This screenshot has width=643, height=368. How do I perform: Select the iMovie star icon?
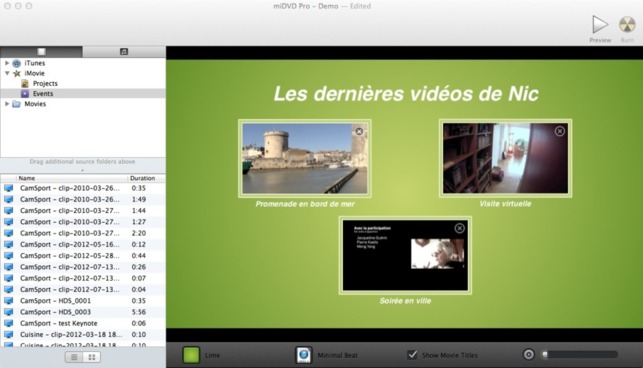pos(17,73)
